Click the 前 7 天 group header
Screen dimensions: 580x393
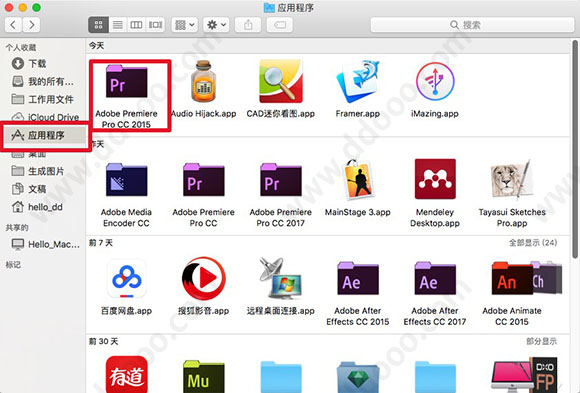tap(101, 243)
